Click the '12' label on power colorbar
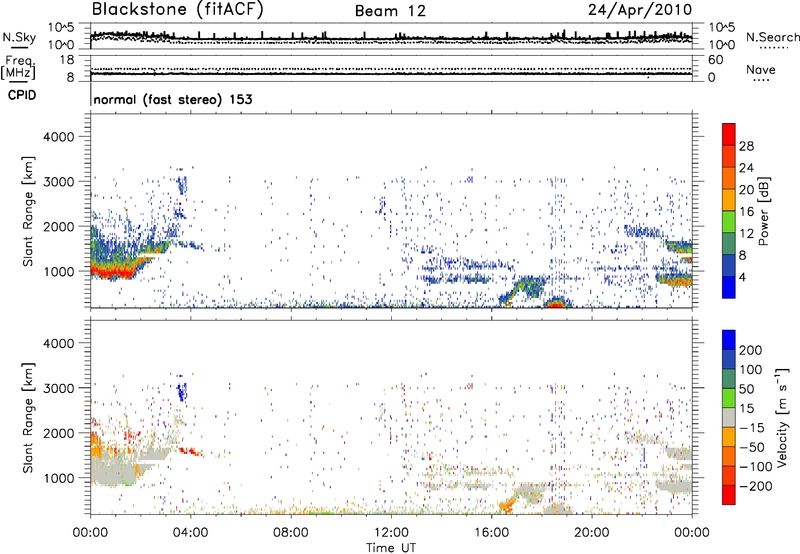This screenshot has height=554, width=800. click(746, 234)
